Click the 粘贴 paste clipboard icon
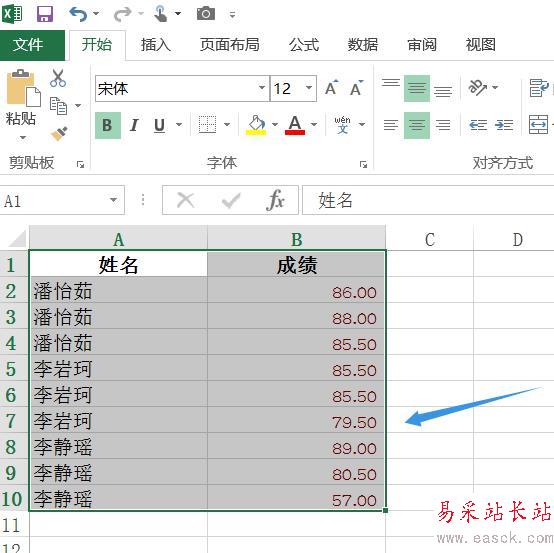 [x=23, y=88]
